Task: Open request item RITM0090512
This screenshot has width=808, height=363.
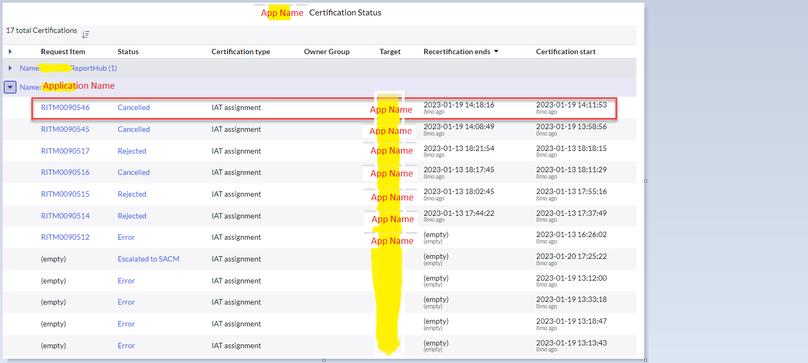Action: (x=65, y=237)
